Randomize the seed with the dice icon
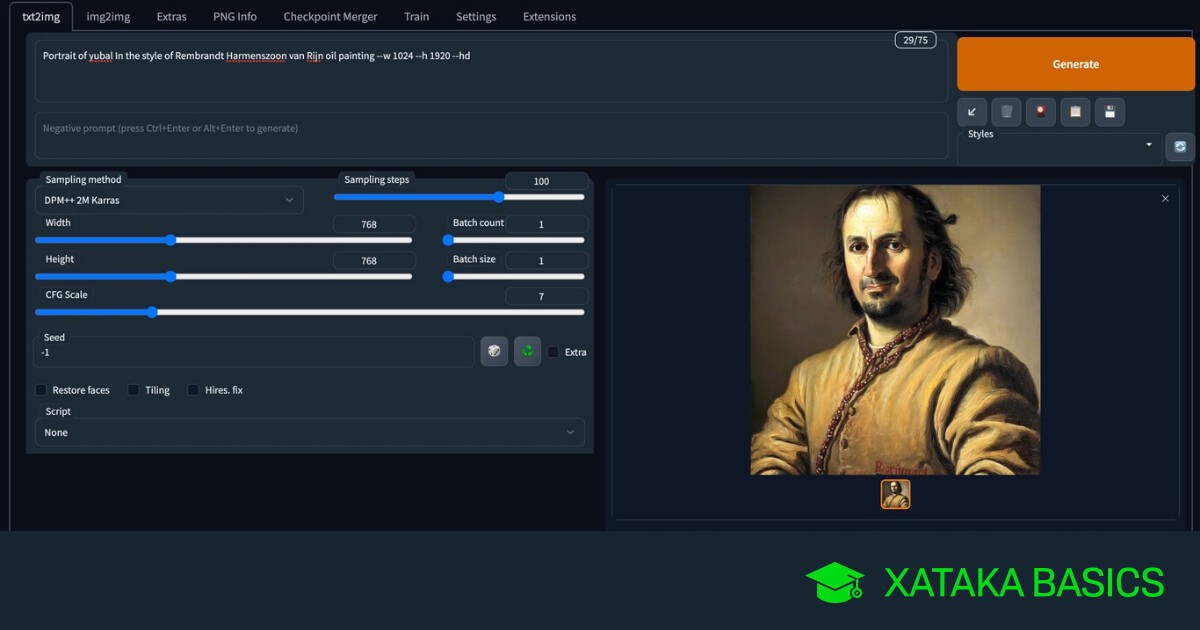This screenshot has height=630, width=1200. tap(494, 351)
